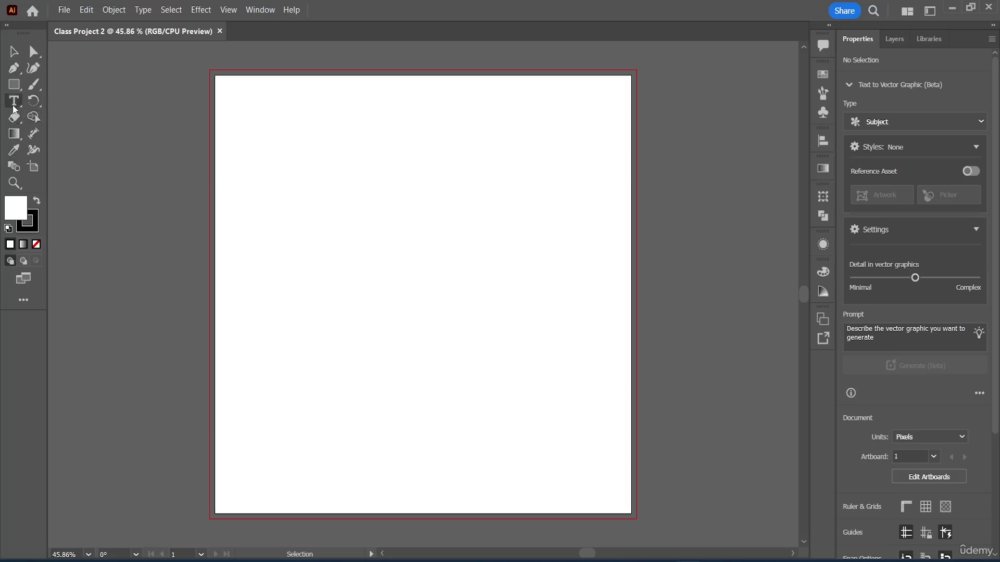This screenshot has width=1000, height=562.
Task: Select the Type tool
Action: click(x=13, y=101)
